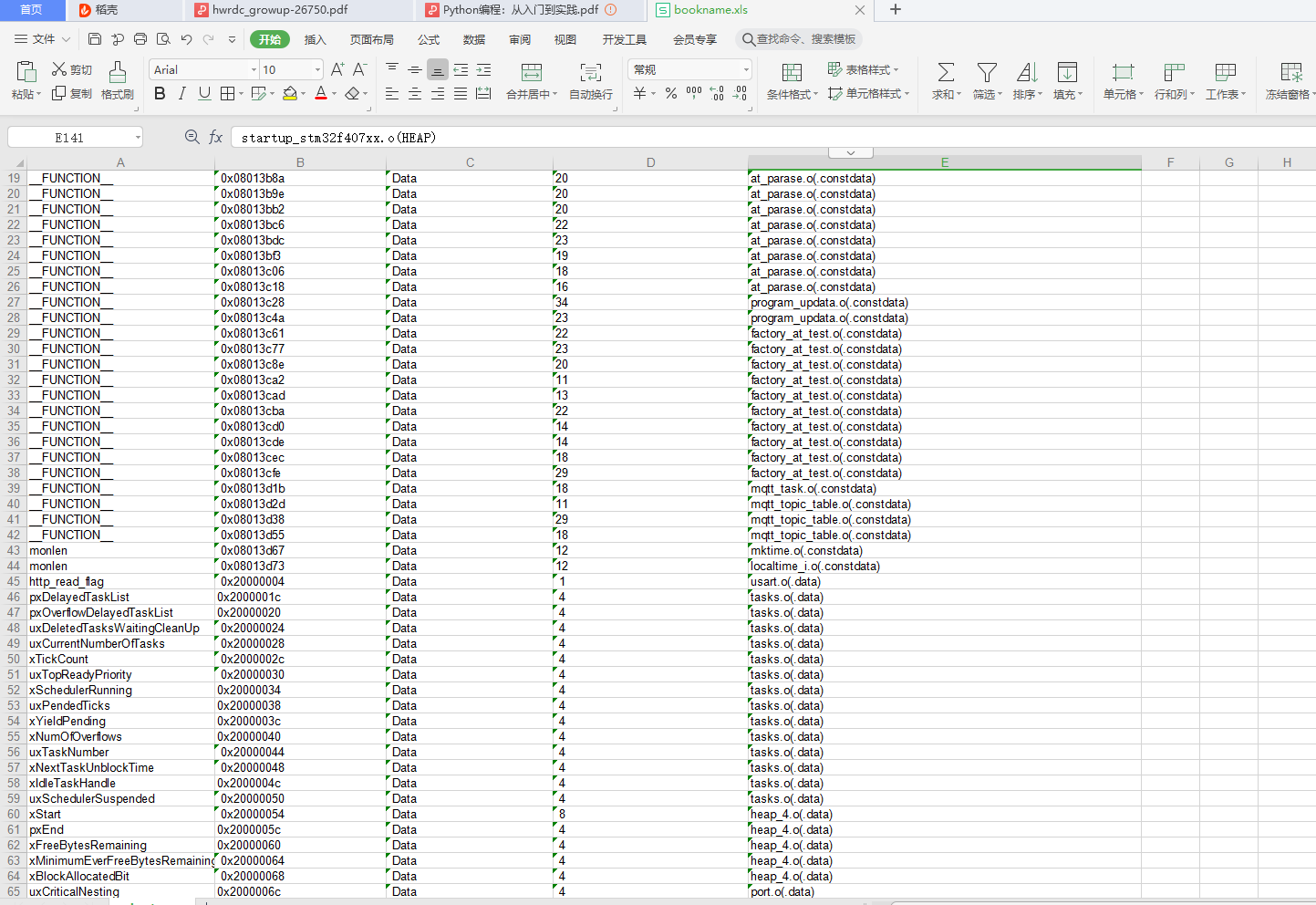This screenshot has height=905, width=1316.
Task: Switch to the 页面布局 ribbon tab
Action: 372,39
